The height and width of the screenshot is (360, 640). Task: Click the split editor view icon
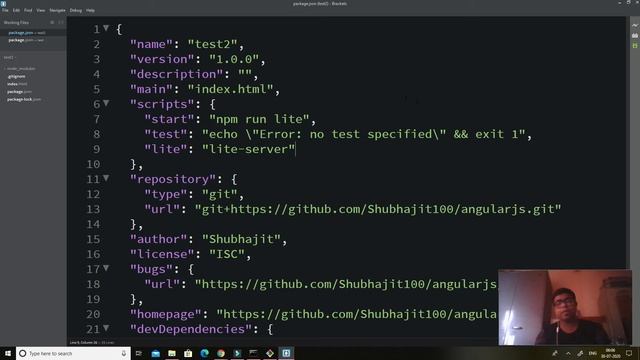(61, 22)
